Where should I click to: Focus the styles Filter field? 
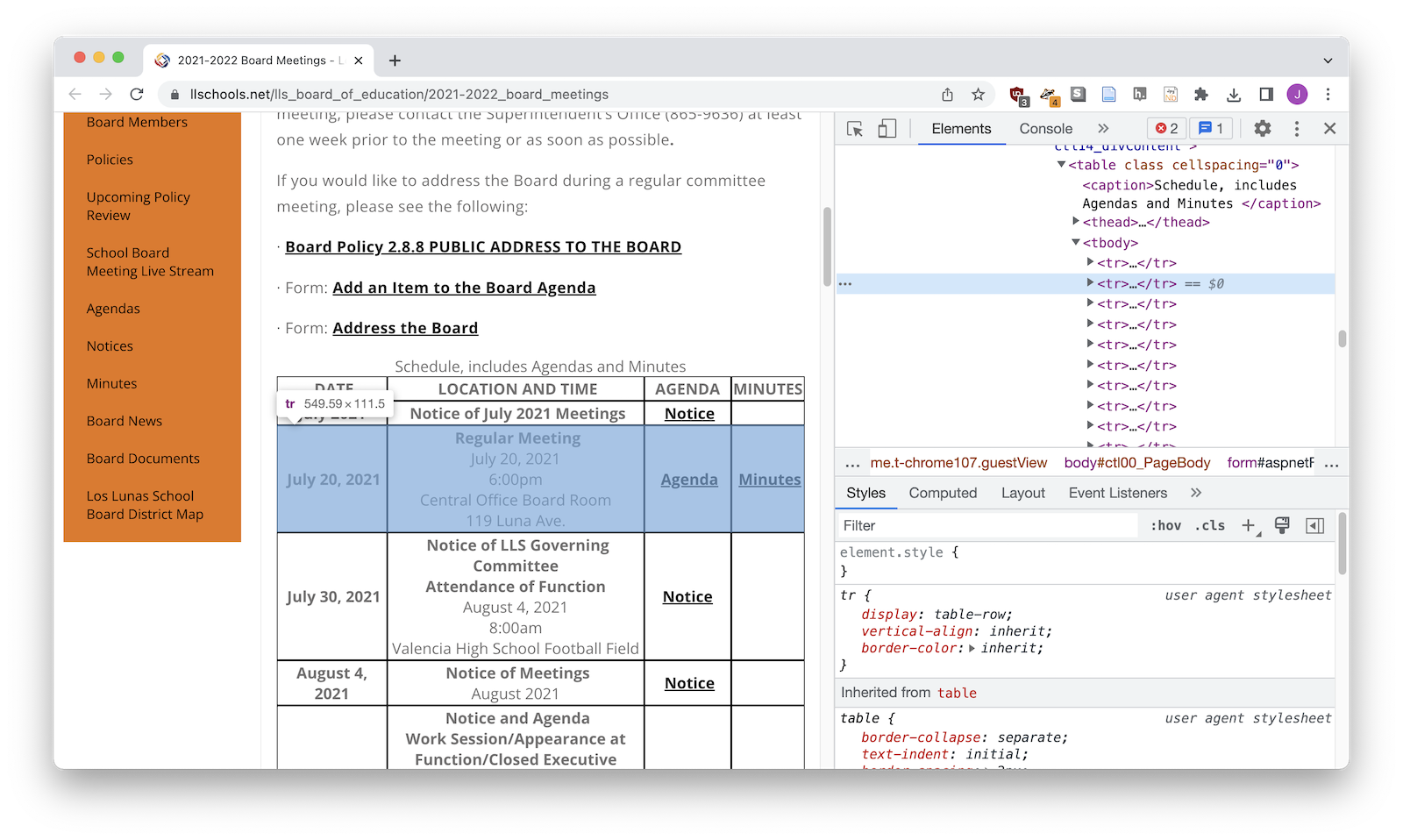pos(987,525)
